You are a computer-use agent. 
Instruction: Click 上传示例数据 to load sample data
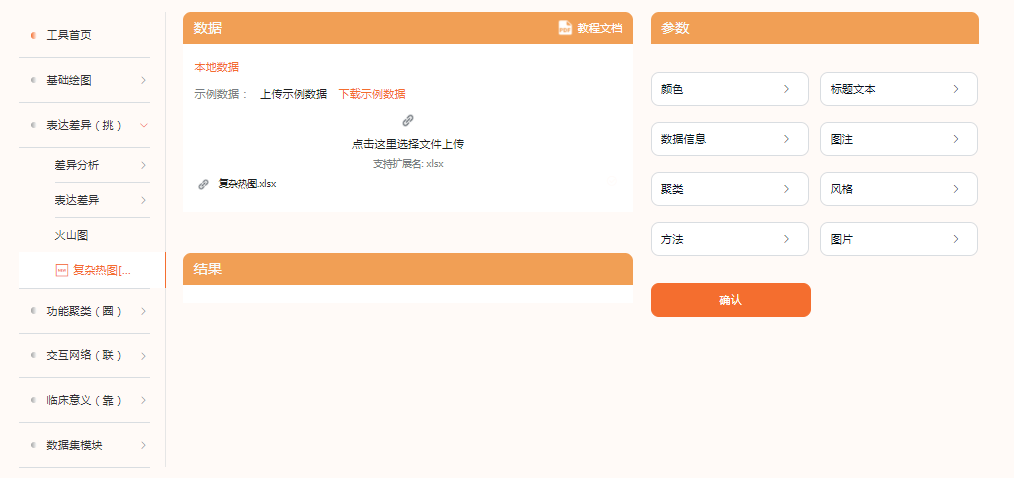[294, 94]
